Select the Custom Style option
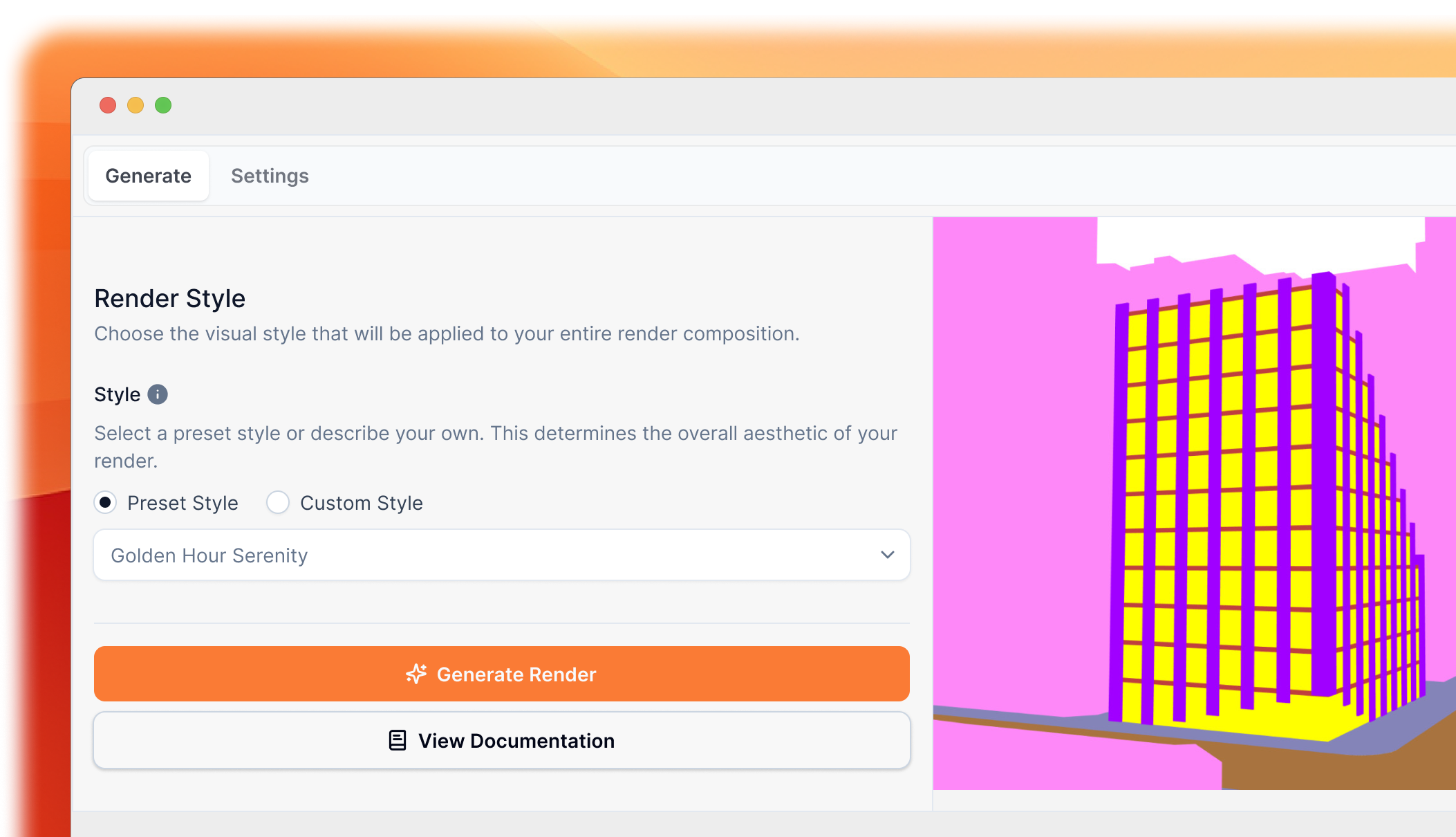 (278, 503)
